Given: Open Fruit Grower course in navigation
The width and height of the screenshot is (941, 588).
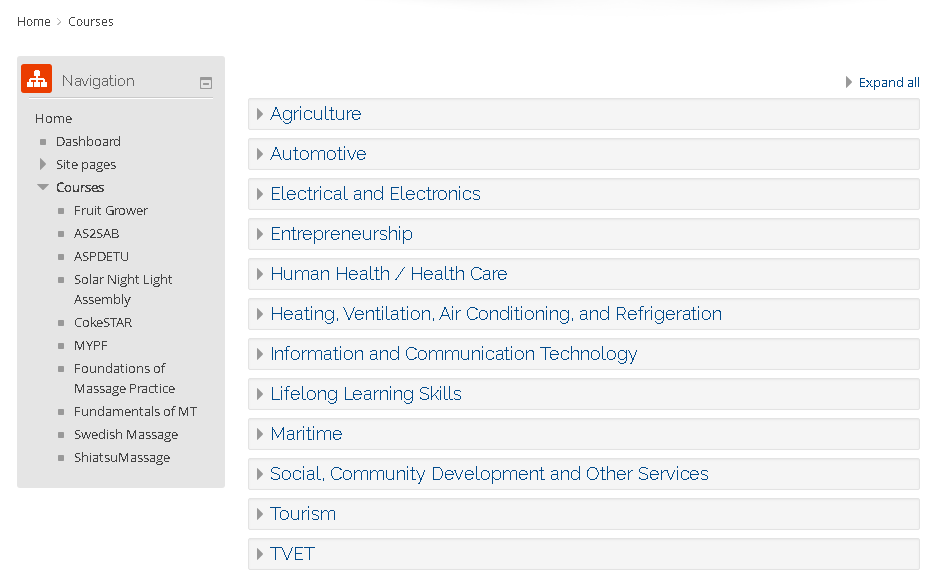Looking at the screenshot, I should click(110, 211).
